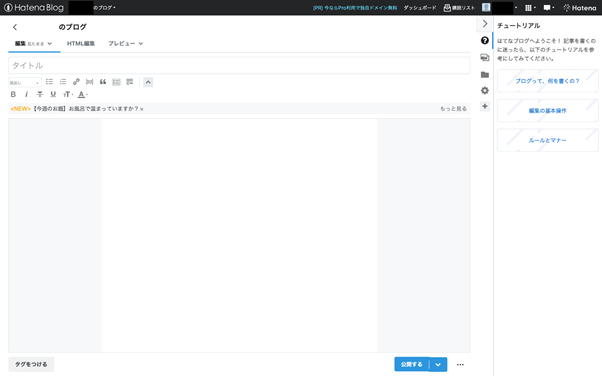Click the 公開する publish button

coord(412,364)
